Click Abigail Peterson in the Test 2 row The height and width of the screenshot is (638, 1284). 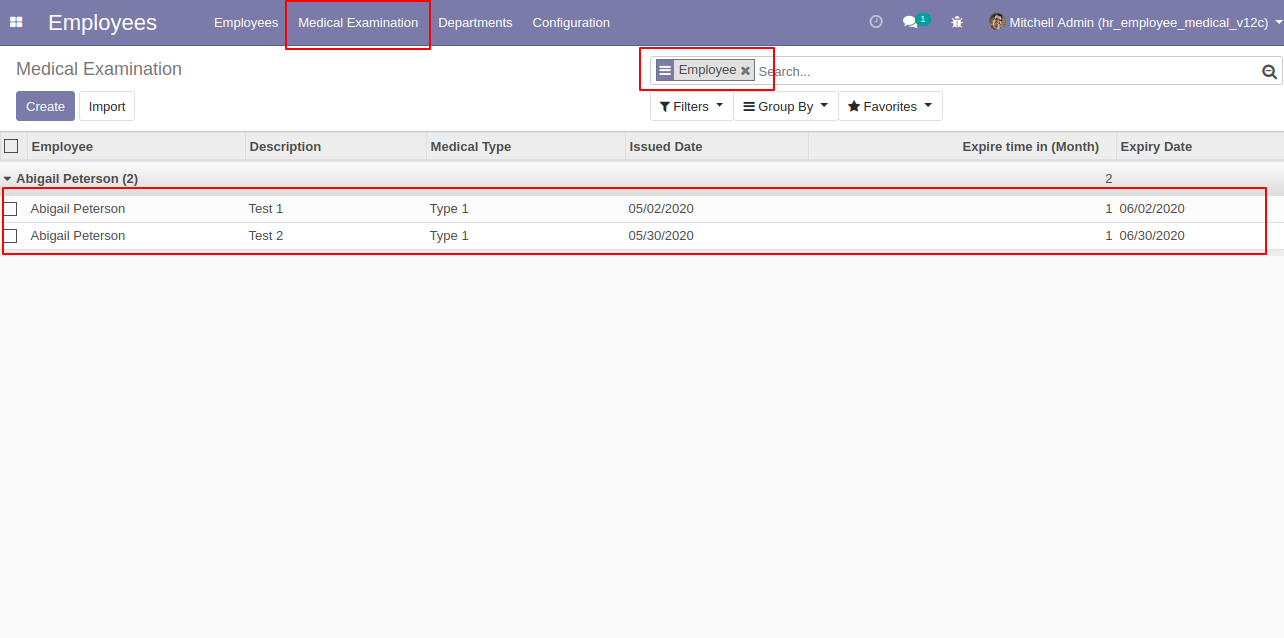78,236
